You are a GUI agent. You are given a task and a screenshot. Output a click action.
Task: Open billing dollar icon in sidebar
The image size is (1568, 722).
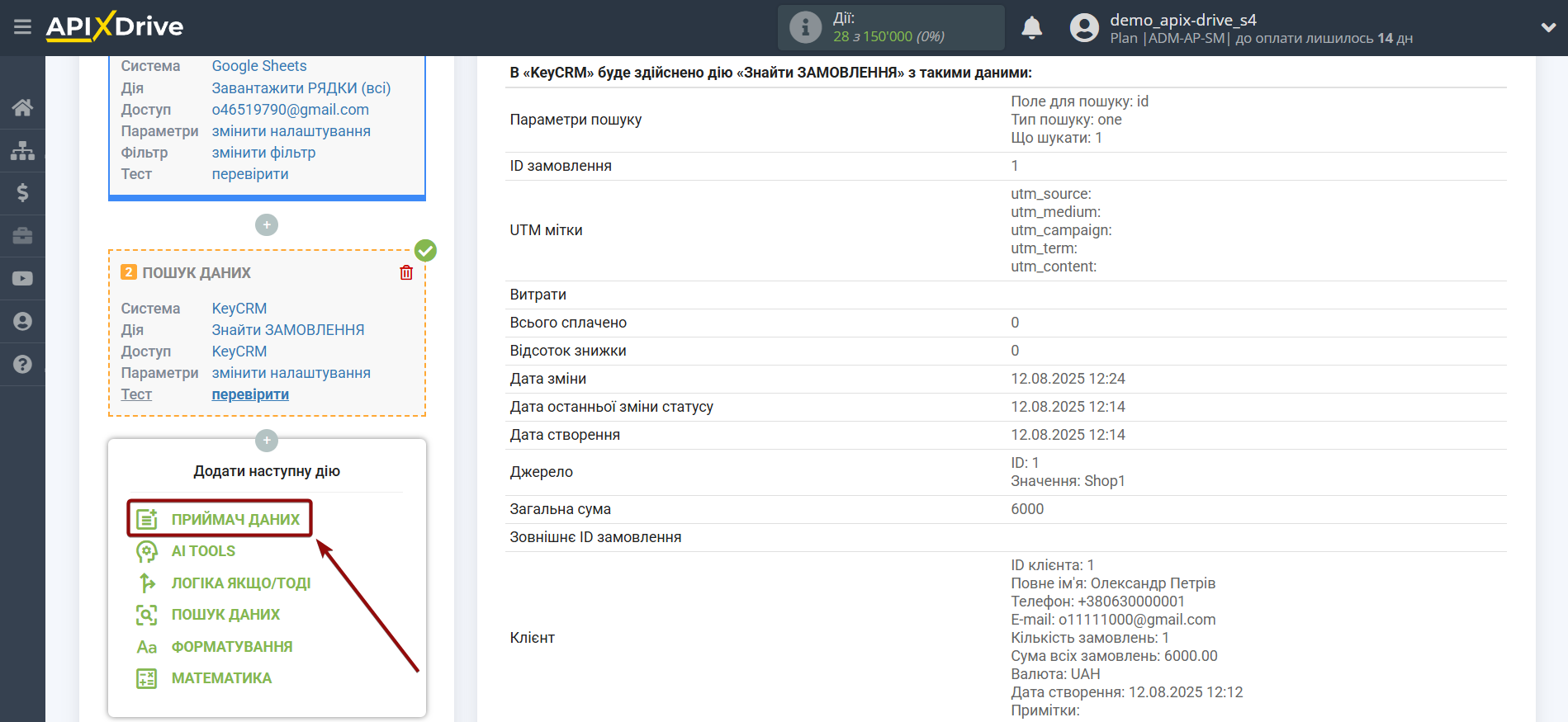click(22, 193)
